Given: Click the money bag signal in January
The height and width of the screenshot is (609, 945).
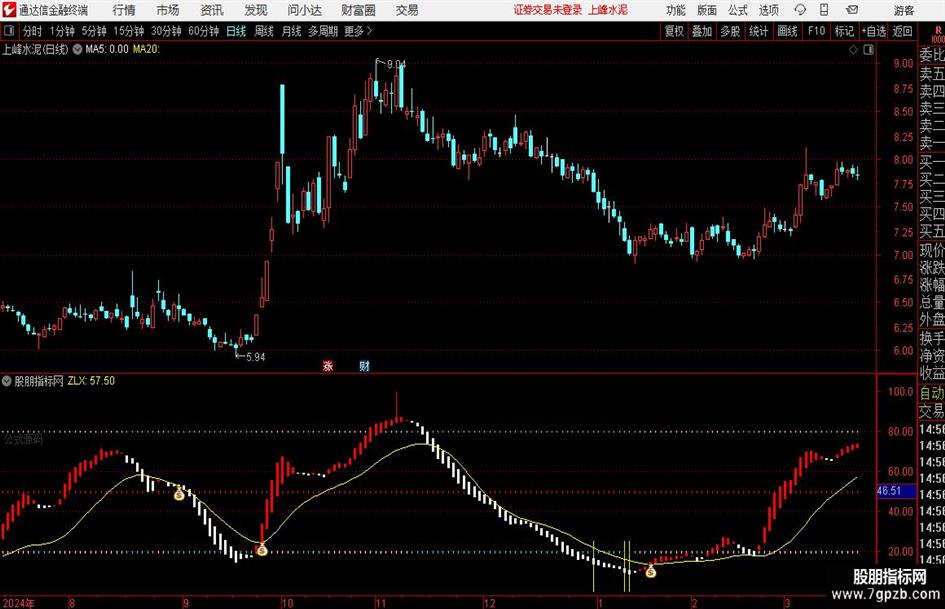Looking at the screenshot, I should (650, 570).
